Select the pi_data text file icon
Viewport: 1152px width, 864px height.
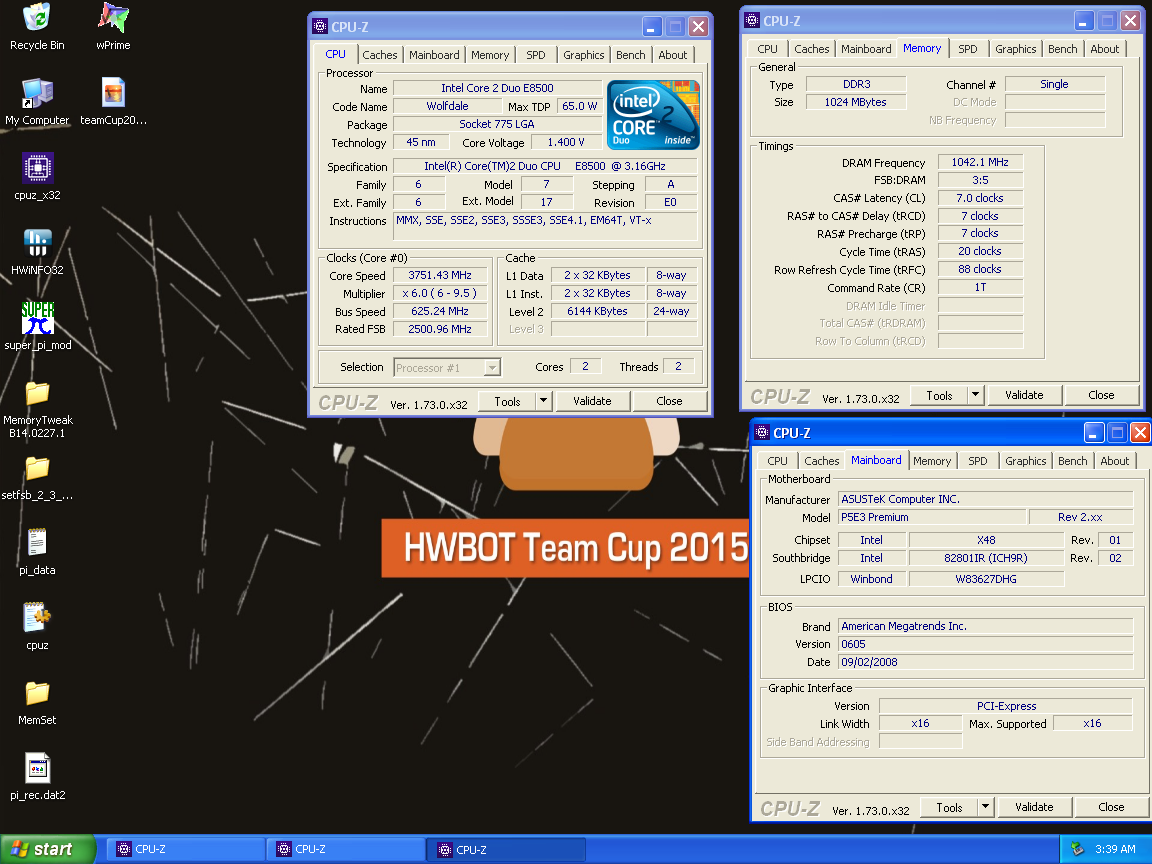coord(37,551)
